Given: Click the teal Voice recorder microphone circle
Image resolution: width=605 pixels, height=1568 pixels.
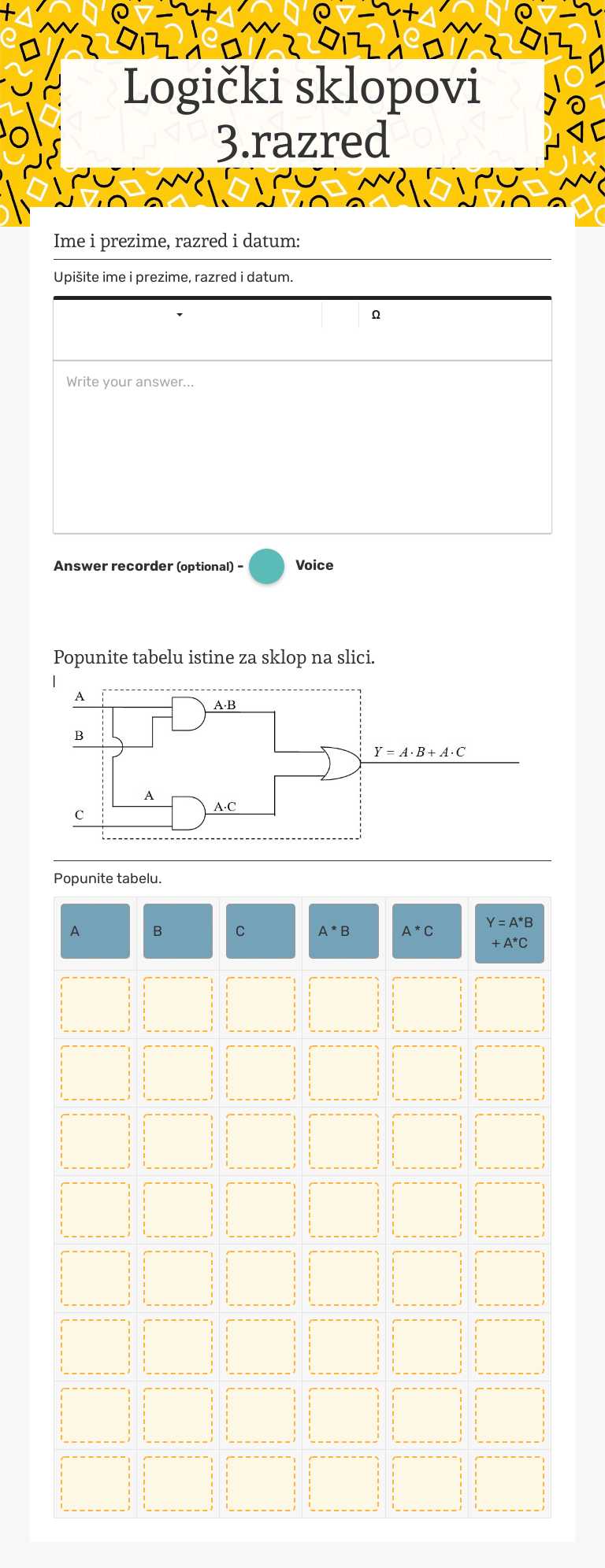Looking at the screenshot, I should [x=267, y=566].
